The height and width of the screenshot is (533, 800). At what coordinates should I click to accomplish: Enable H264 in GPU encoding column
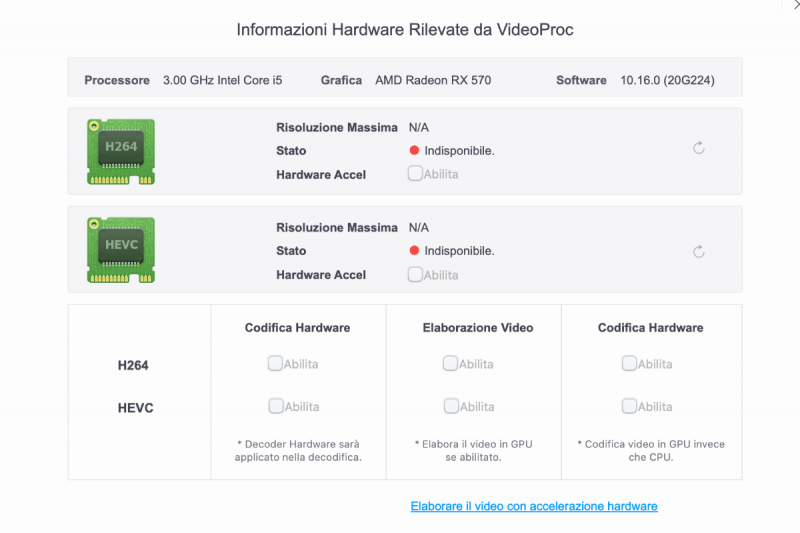[629, 363]
